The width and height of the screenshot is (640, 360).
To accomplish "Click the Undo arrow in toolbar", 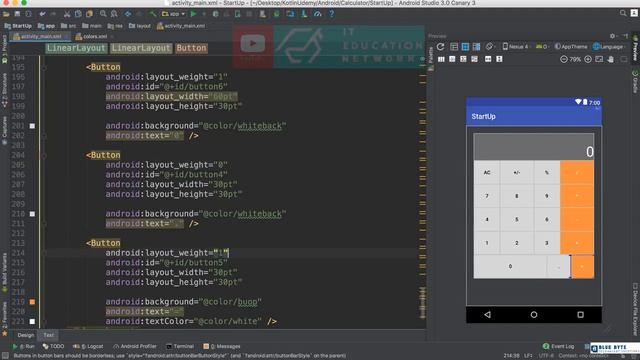I will (42, 14).
